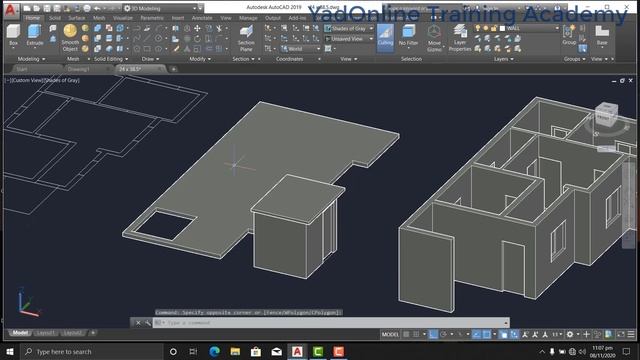Click the MODEL space button in status bar
The width and height of the screenshot is (640, 360).
click(x=390, y=334)
